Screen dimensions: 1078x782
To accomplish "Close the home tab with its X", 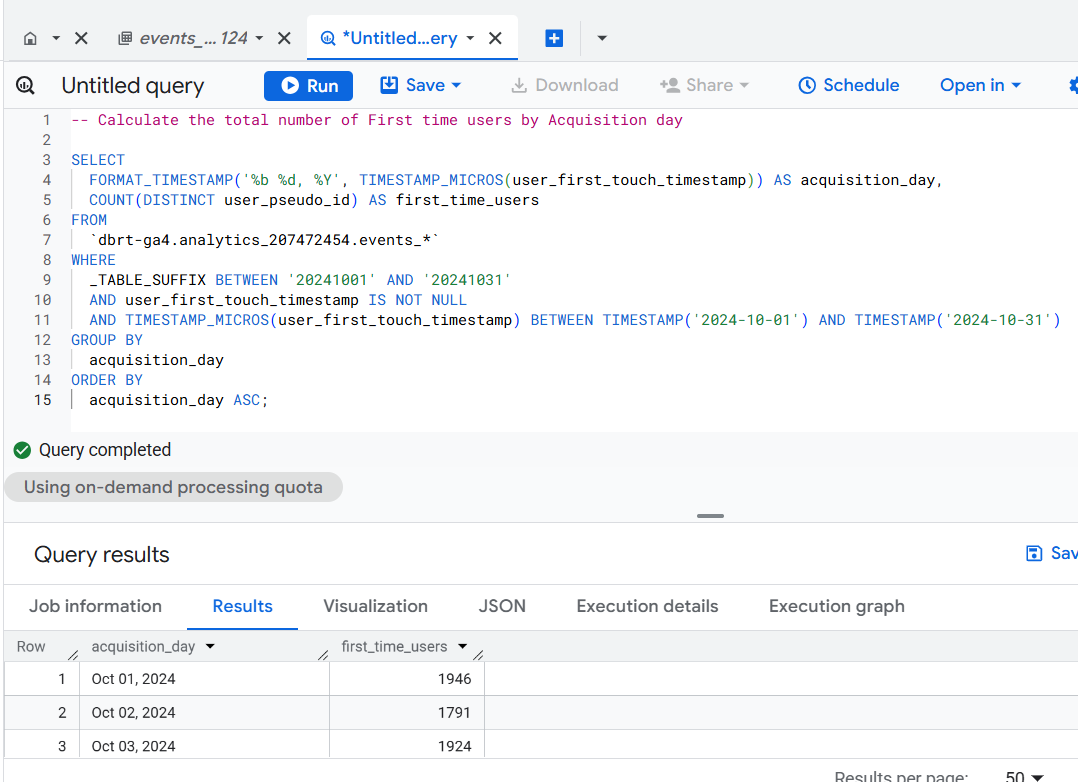I will [x=82, y=38].
